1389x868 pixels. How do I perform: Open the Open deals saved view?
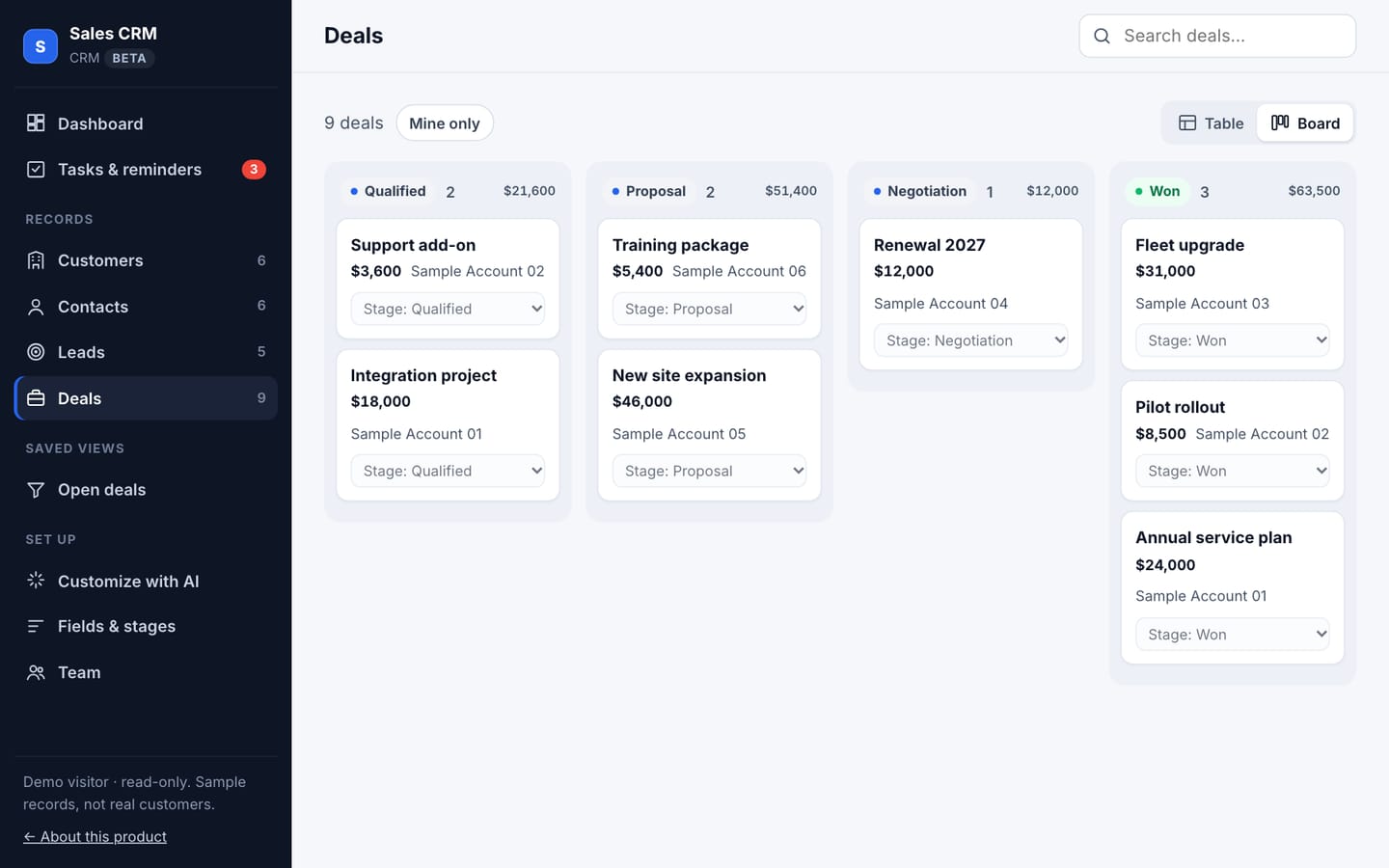(x=146, y=490)
